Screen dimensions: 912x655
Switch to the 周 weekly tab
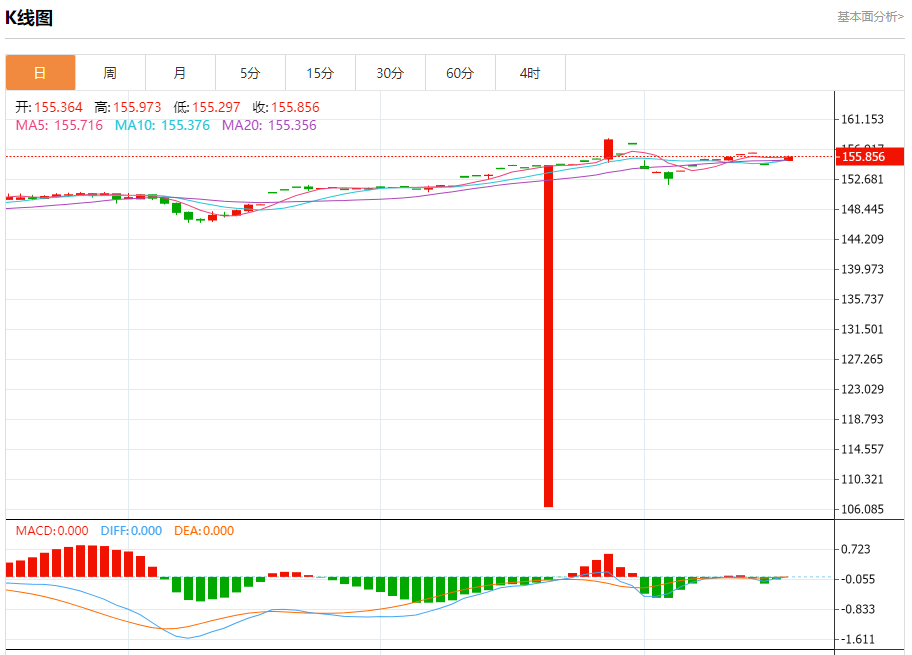111,73
